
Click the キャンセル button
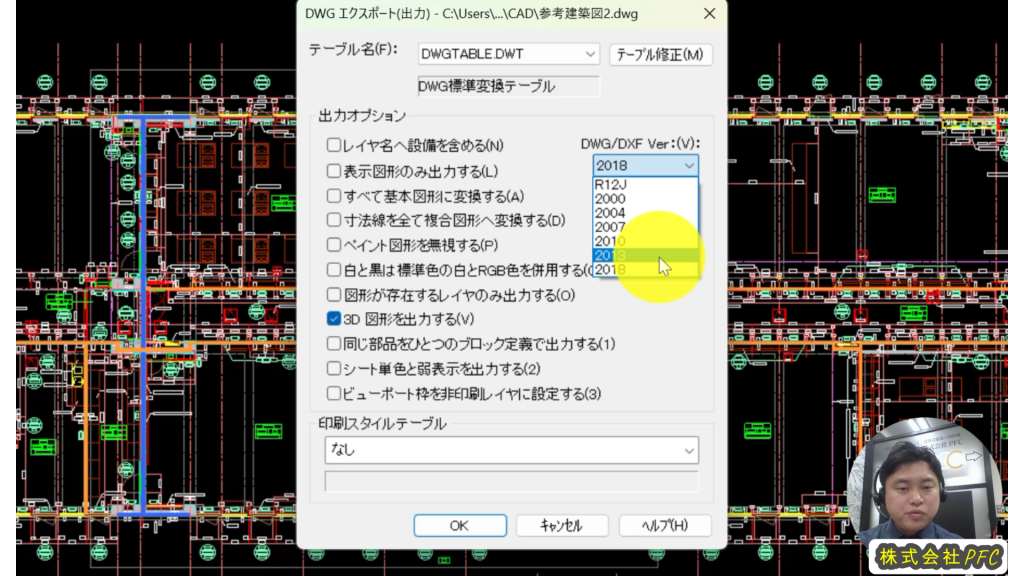pos(562,525)
